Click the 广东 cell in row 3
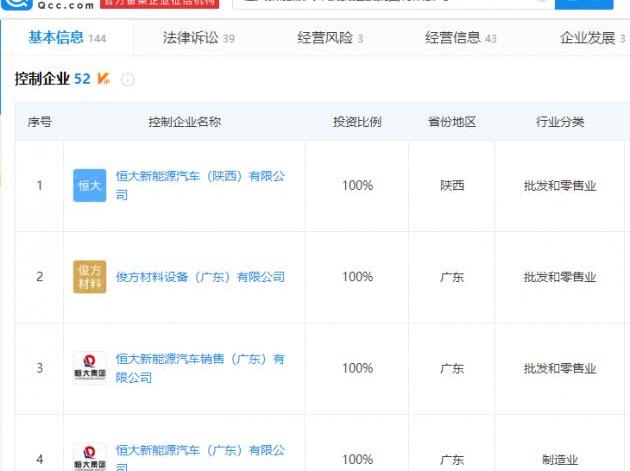The width and height of the screenshot is (630, 471). pyautogui.click(x=452, y=368)
